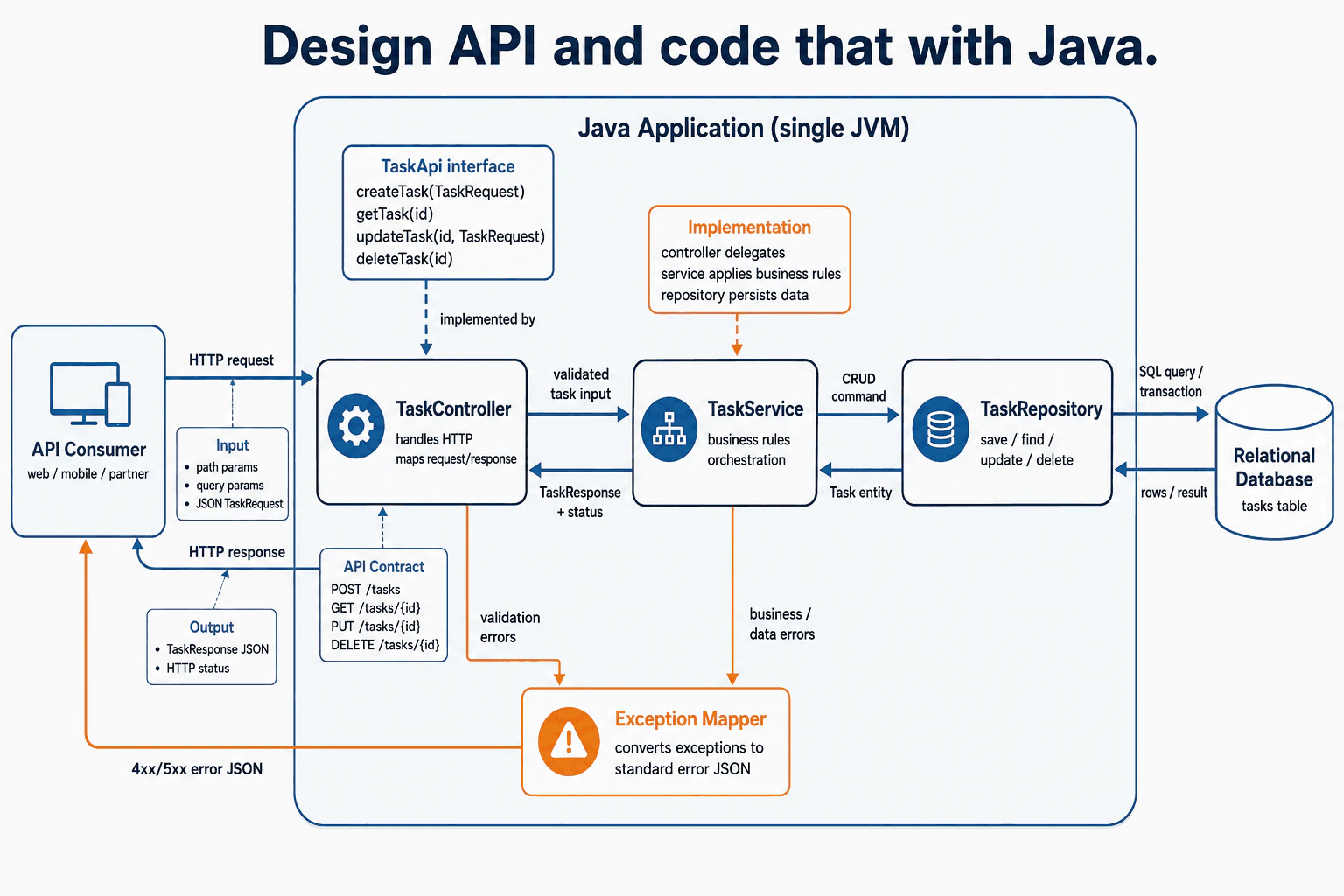The width and height of the screenshot is (1344, 896).
Task: Click the TaskService hierarchy icon
Action: click(x=669, y=429)
